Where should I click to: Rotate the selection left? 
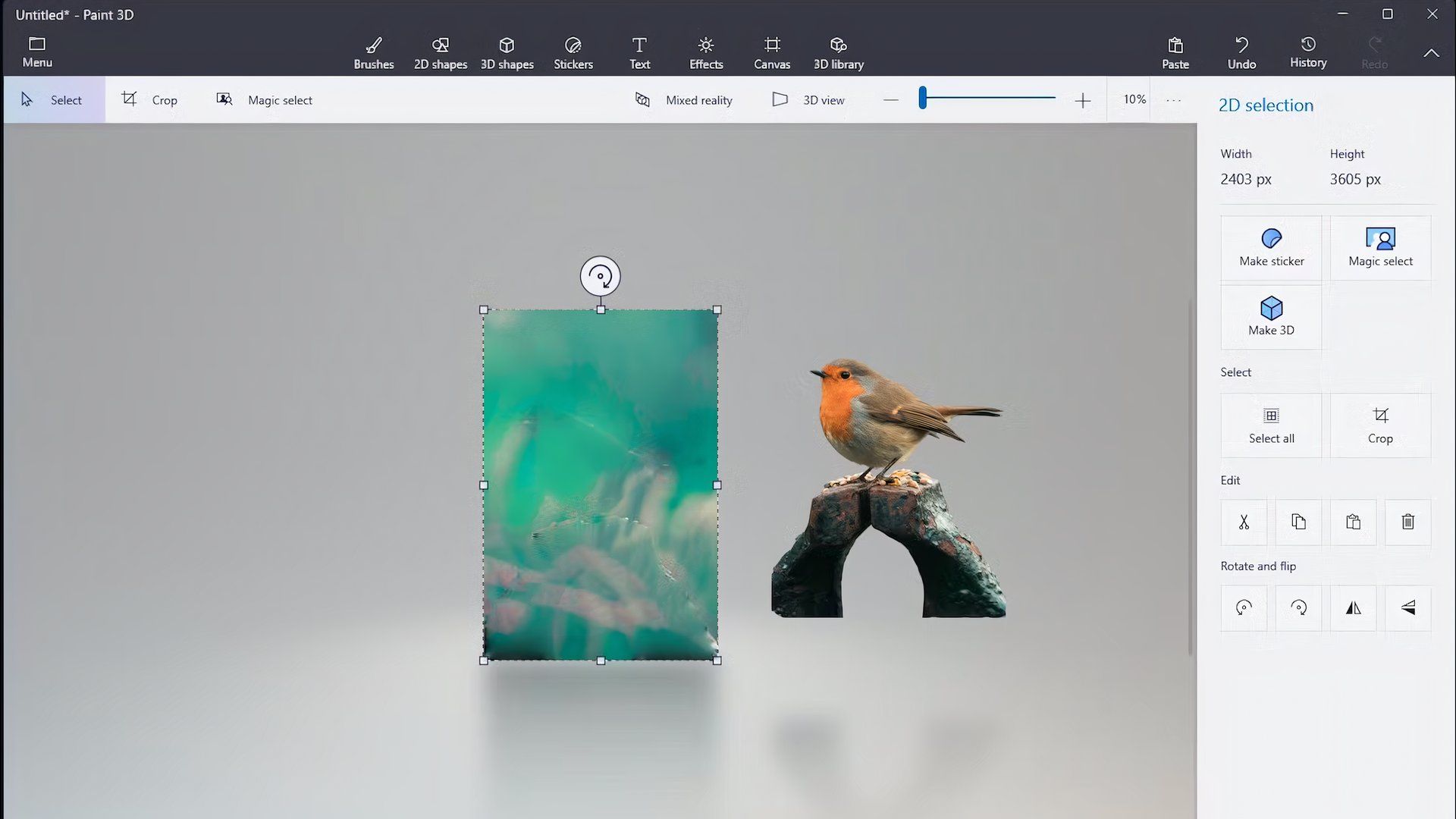point(1244,607)
